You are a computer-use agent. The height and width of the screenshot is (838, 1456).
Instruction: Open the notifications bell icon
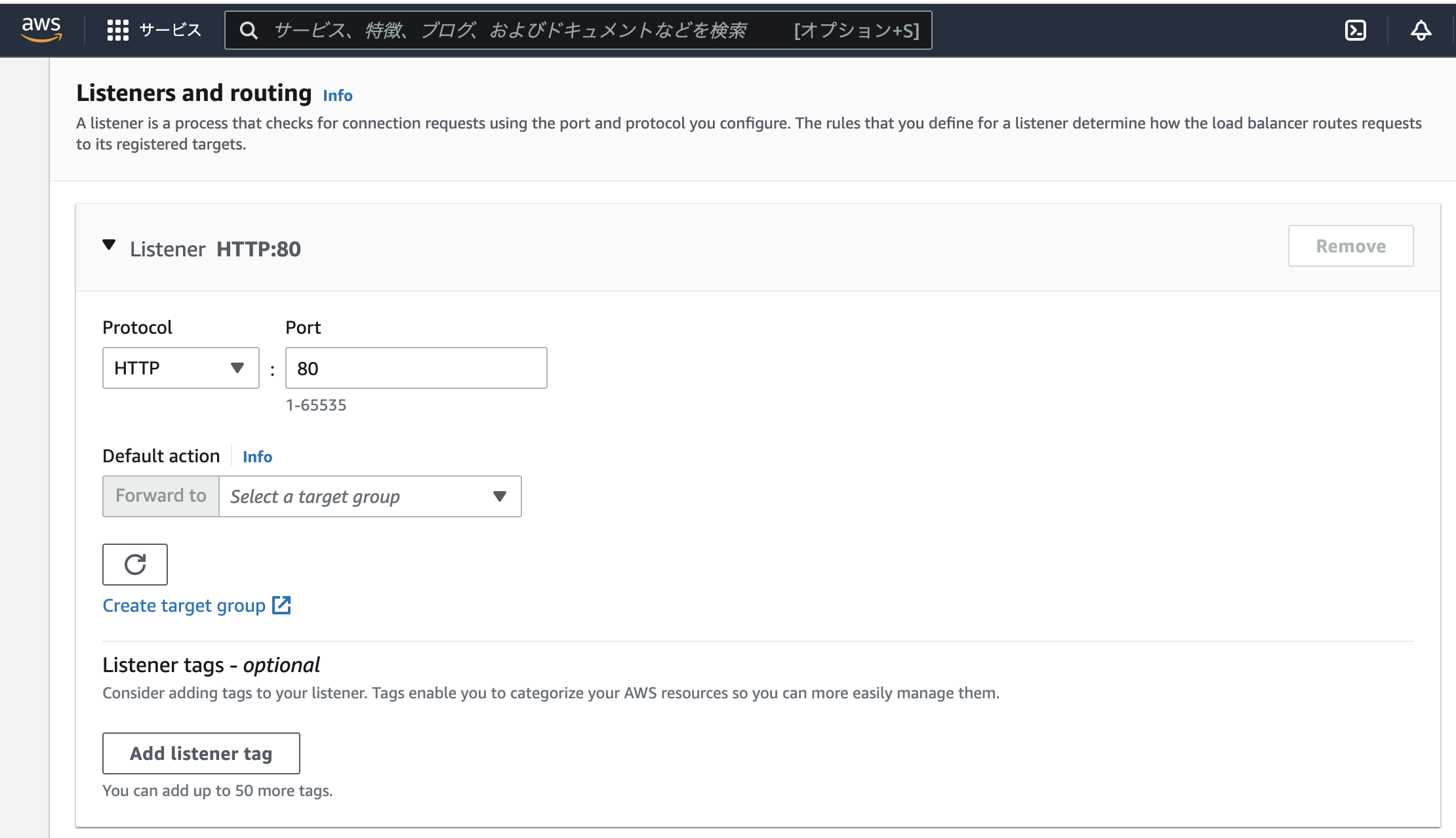click(1421, 30)
